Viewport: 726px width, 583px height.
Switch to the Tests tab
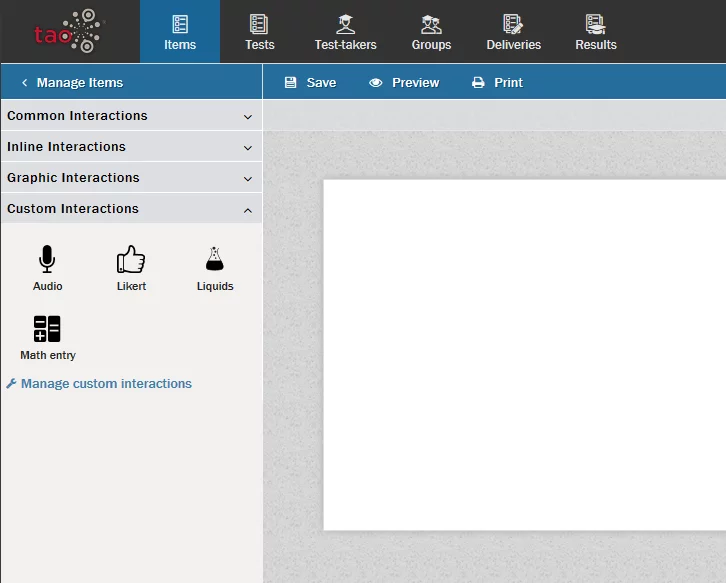point(260,32)
